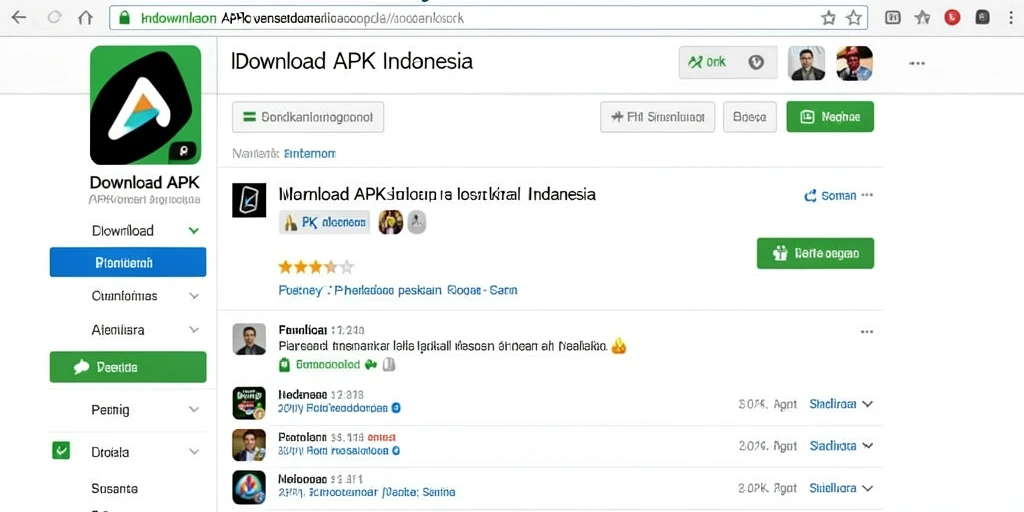
Task: Click the 'Nartarts Bintemon' breadcrumb link
Action: click(x=284, y=154)
